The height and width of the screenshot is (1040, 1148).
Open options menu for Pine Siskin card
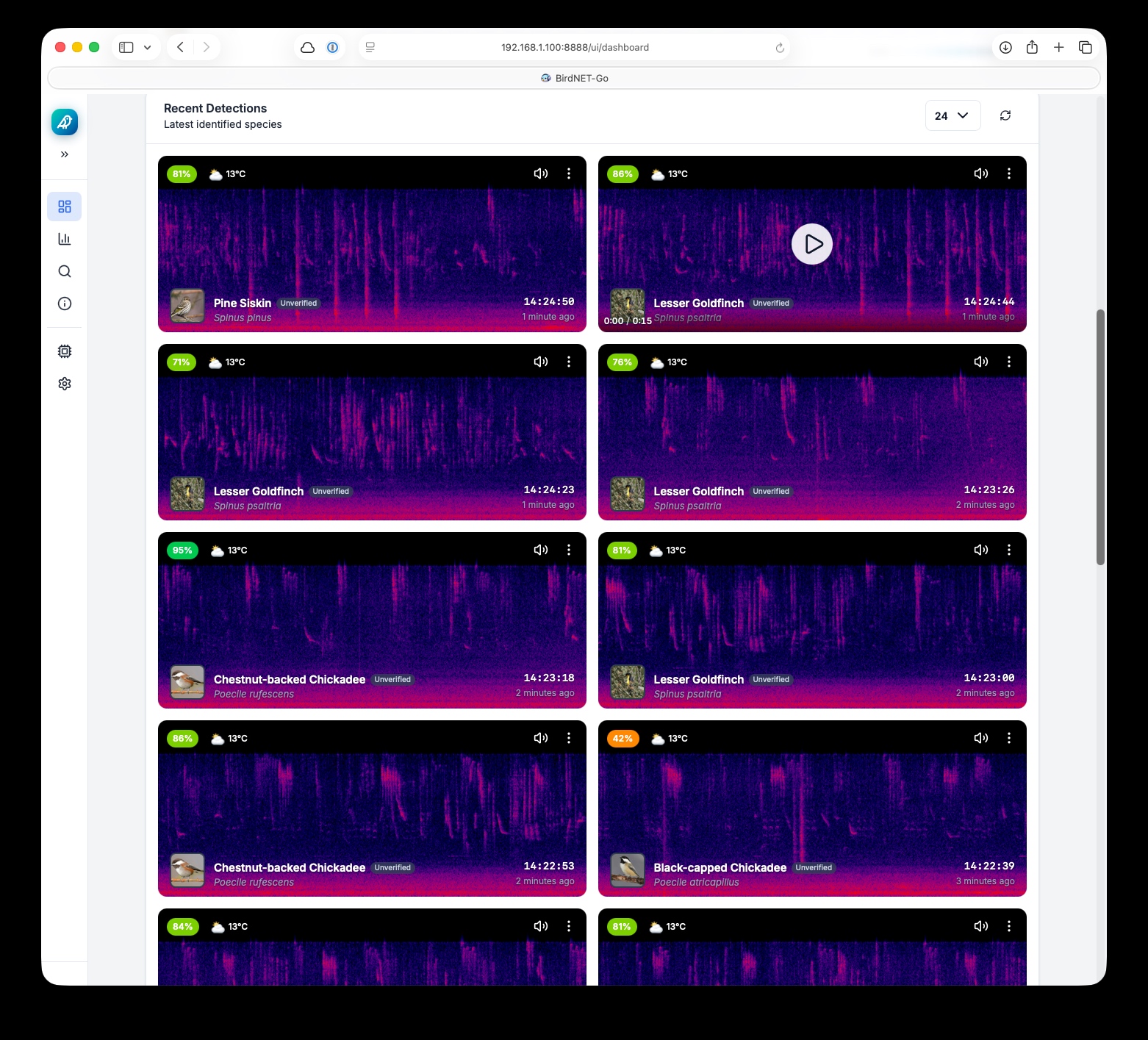pos(568,173)
